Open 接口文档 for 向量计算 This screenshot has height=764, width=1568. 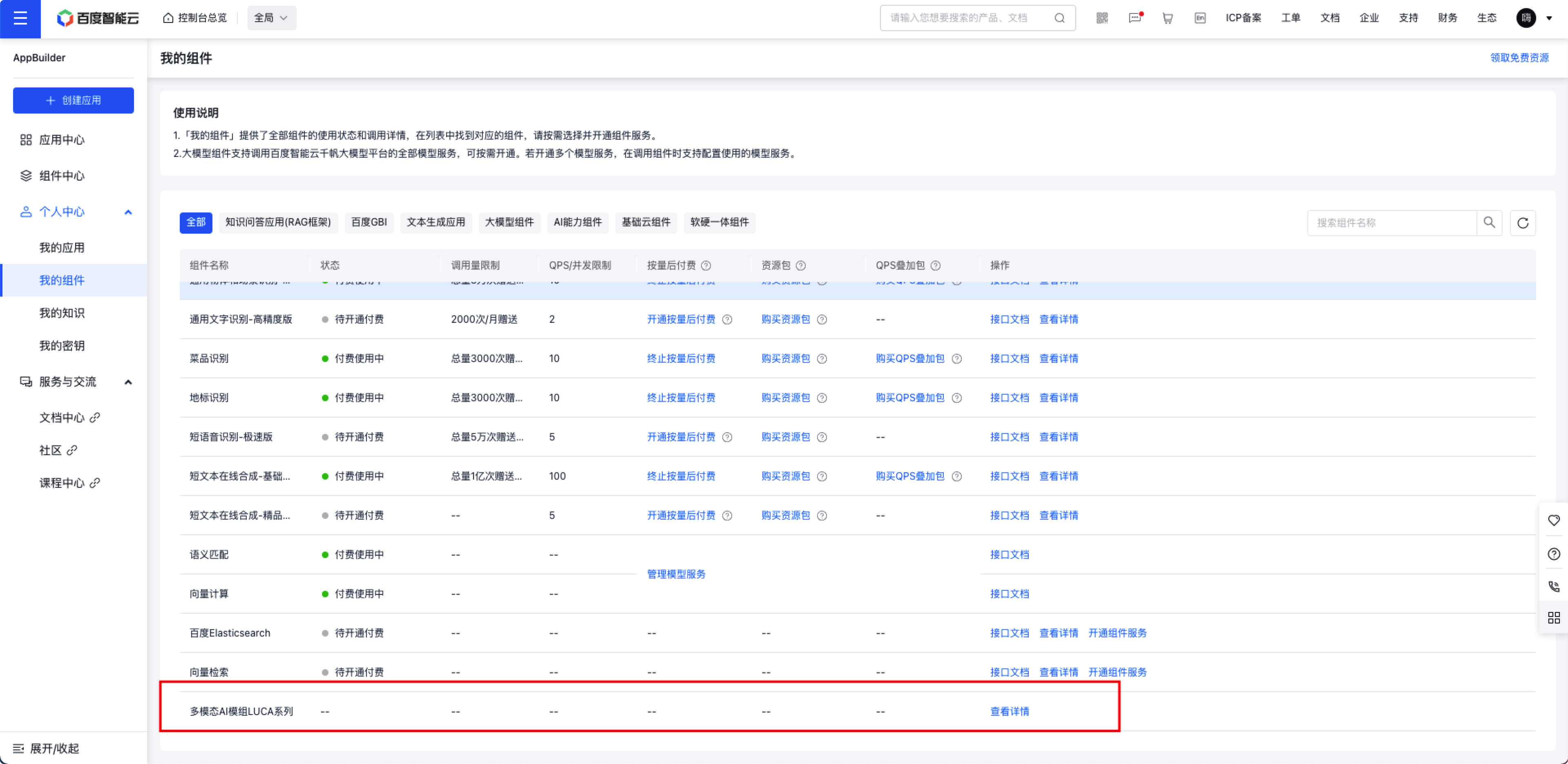click(x=1009, y=594)
